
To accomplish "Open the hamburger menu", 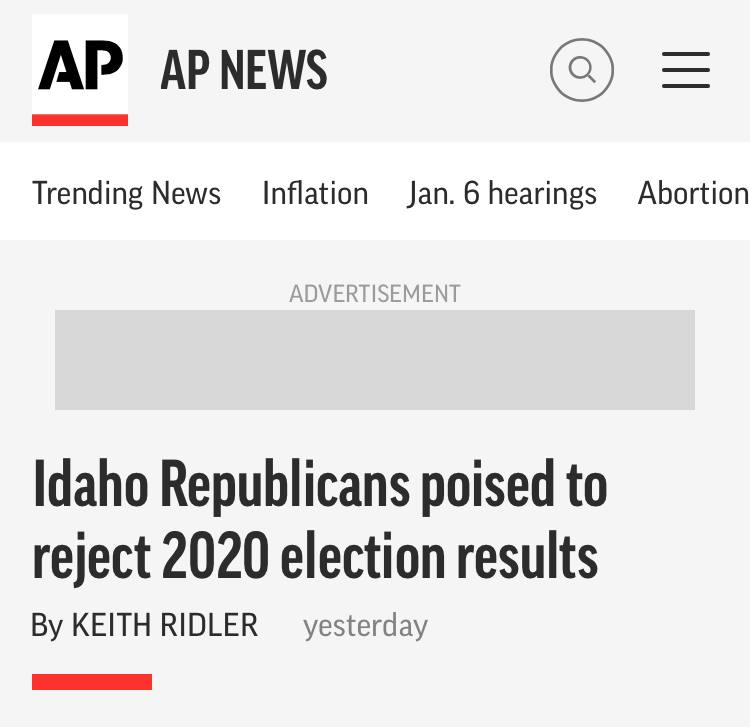I will point(686,70).
